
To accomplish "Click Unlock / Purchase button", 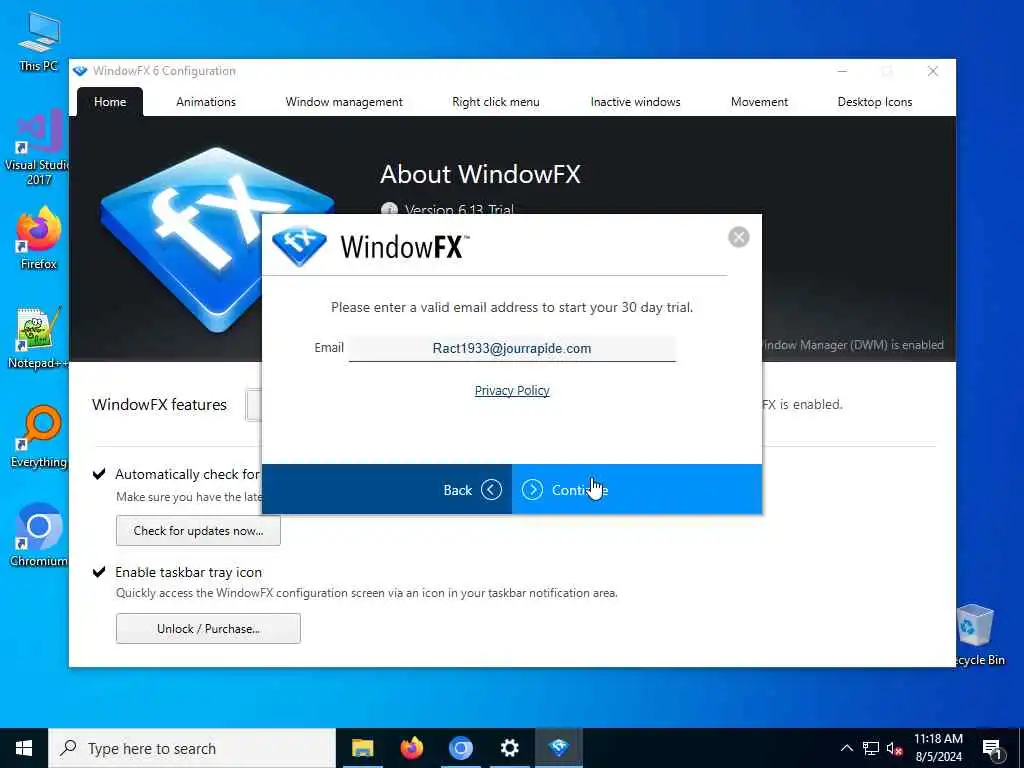I will click(208, 628).
